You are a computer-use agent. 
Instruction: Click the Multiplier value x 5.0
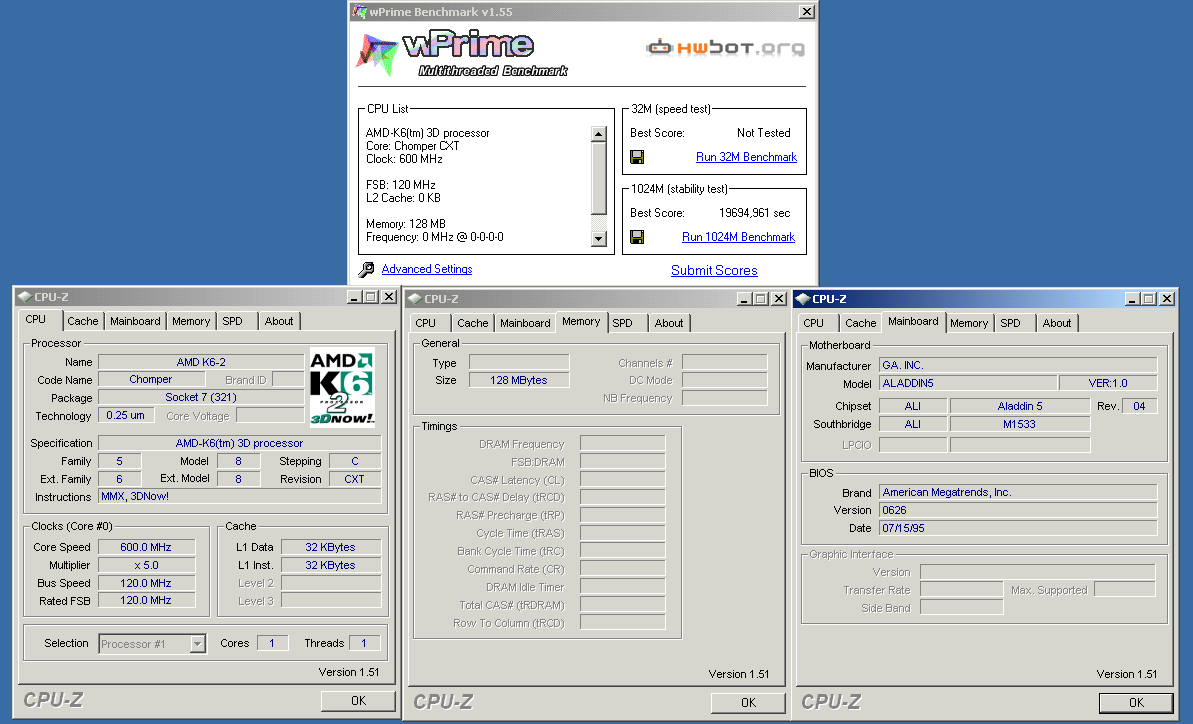146,565
